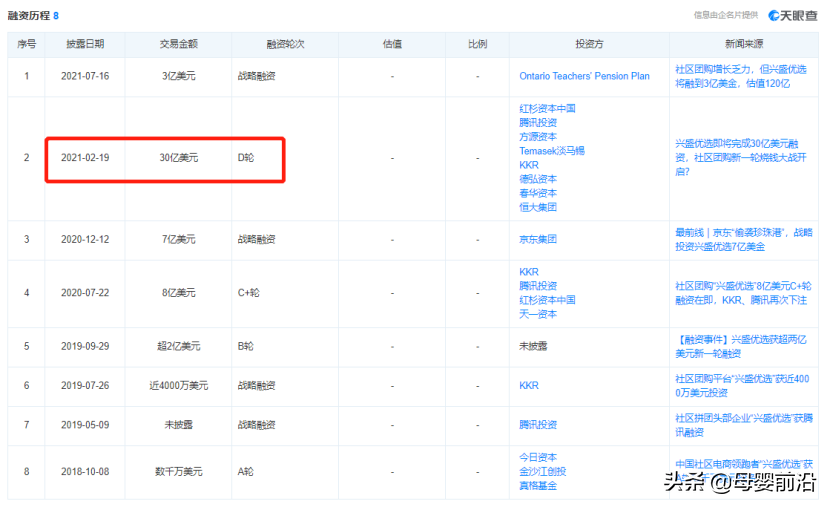Open the 德弘资本 investor link
The height and width of the screenshot is (507, 831).
[538, 179]
